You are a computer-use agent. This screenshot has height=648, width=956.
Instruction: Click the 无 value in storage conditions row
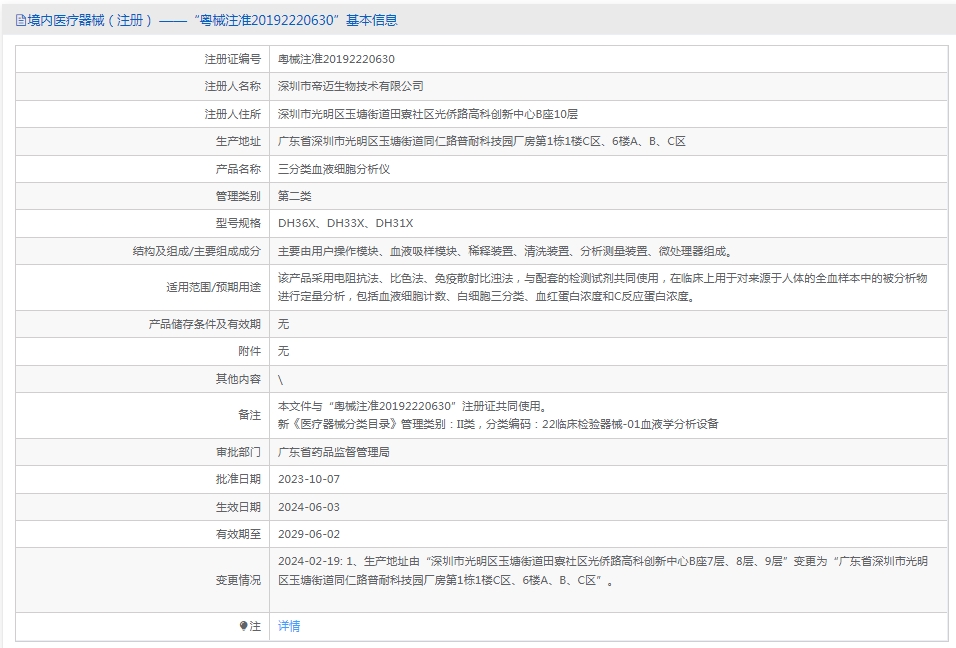coord(284,324)
